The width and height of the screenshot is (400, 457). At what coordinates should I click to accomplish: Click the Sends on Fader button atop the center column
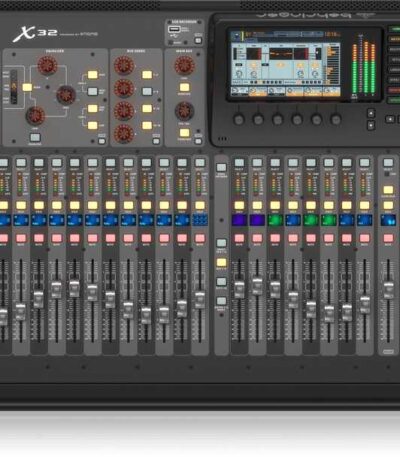pos(221,167)
